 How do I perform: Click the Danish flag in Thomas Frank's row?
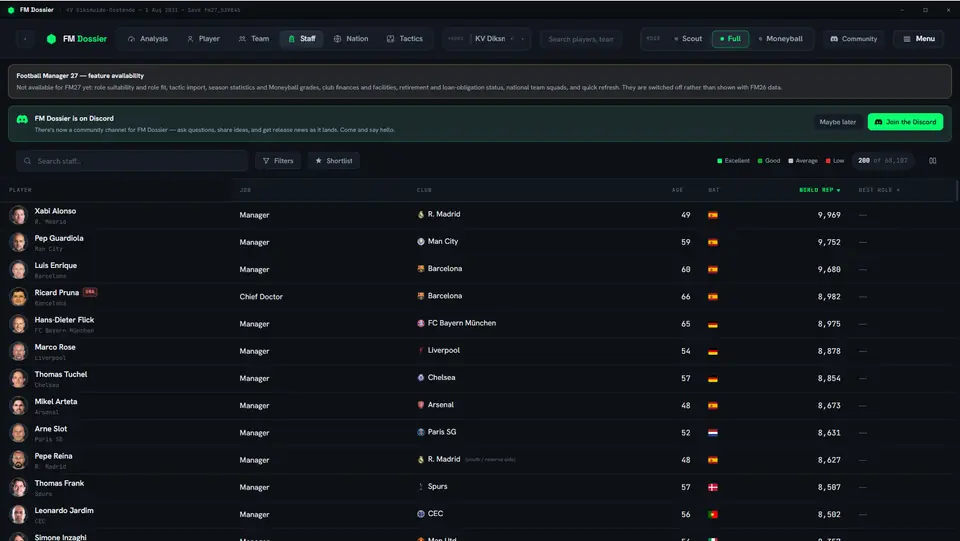[x=713, y=487]
